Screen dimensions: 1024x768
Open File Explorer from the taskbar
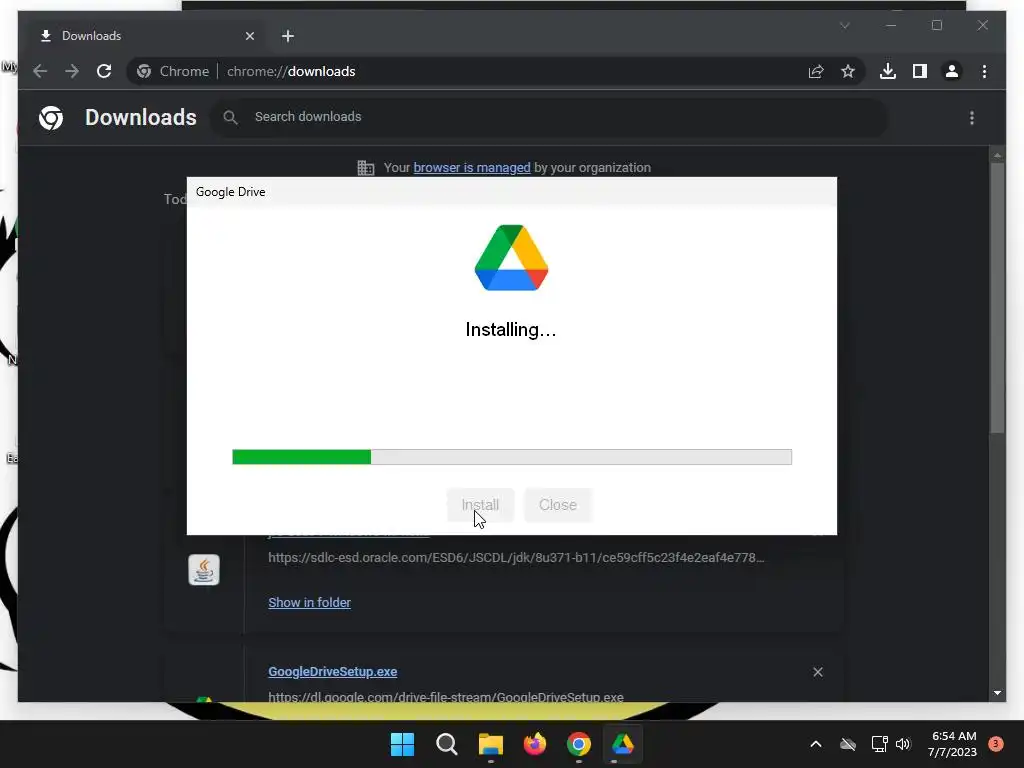tap(490, 744)
